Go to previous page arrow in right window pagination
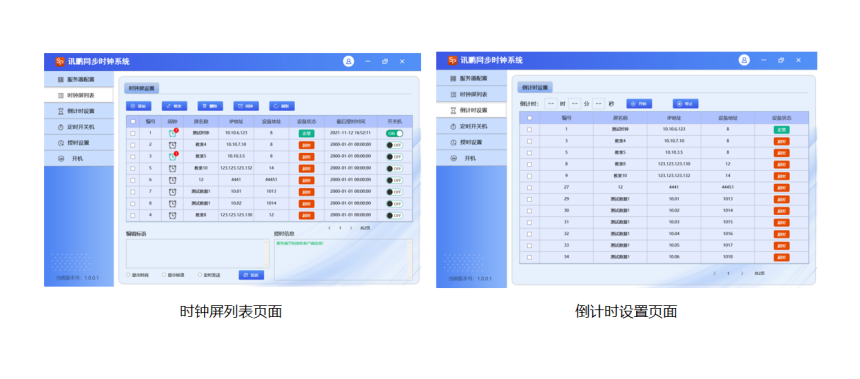Image resolution: width=860 pixels, height=379 pixels. [x=715, y=273]
